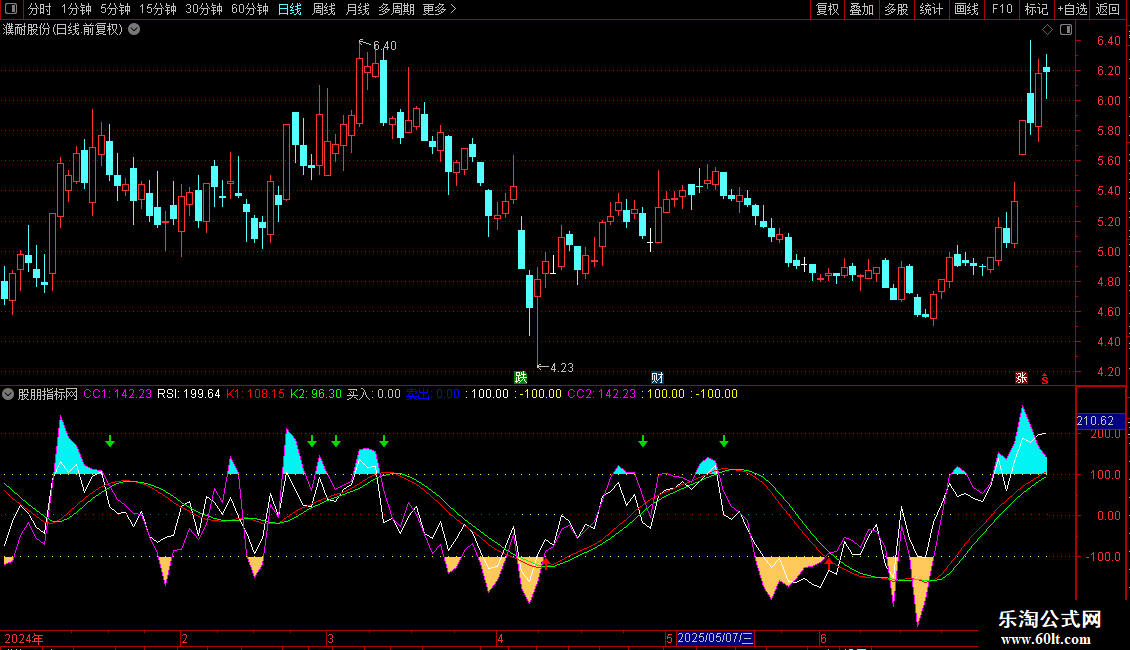Click the 标记 mark button

point(1036,9)
